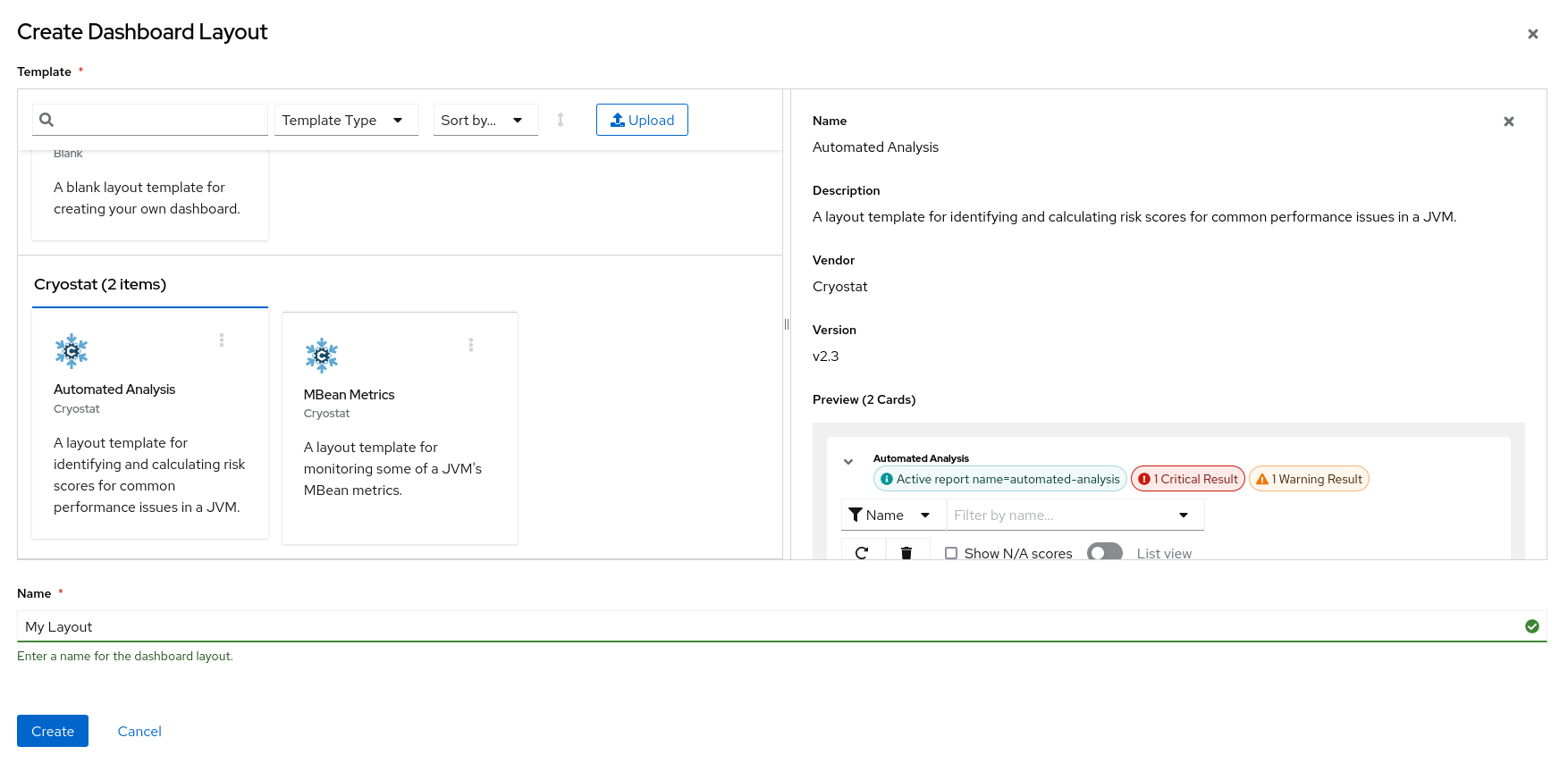Click the trash delete icon in preview

click(x=906, y=553)
